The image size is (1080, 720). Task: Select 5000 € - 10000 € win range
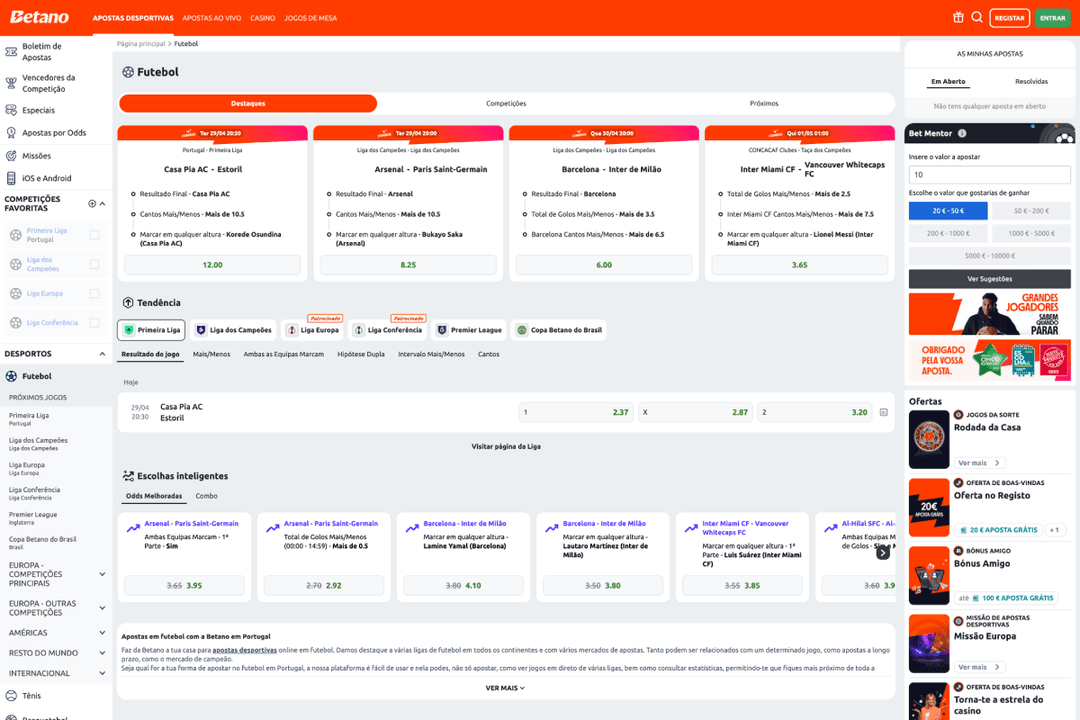click(x=990, y=256)
